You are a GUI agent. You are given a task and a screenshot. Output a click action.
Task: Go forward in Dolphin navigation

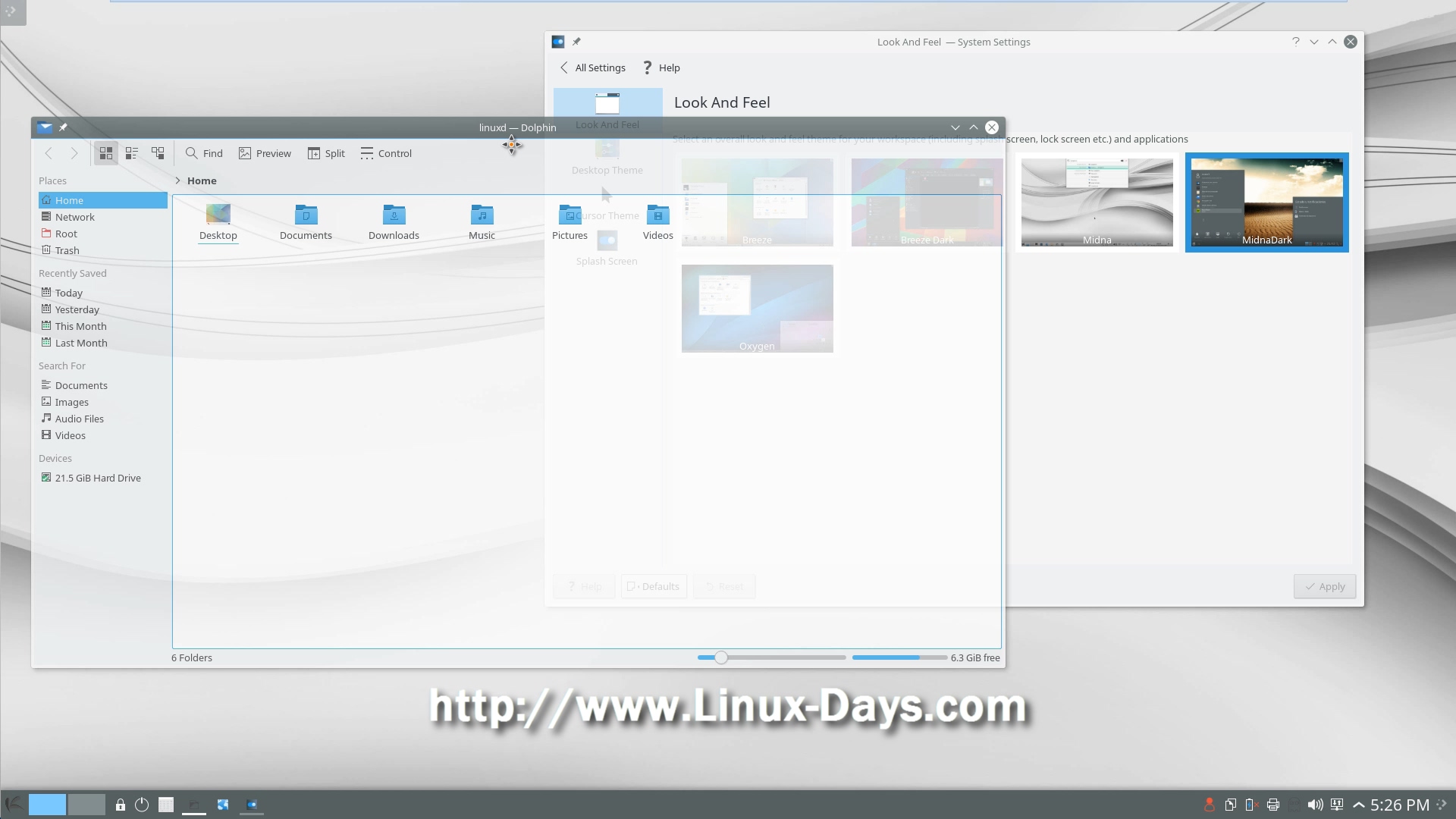point(74,153)
